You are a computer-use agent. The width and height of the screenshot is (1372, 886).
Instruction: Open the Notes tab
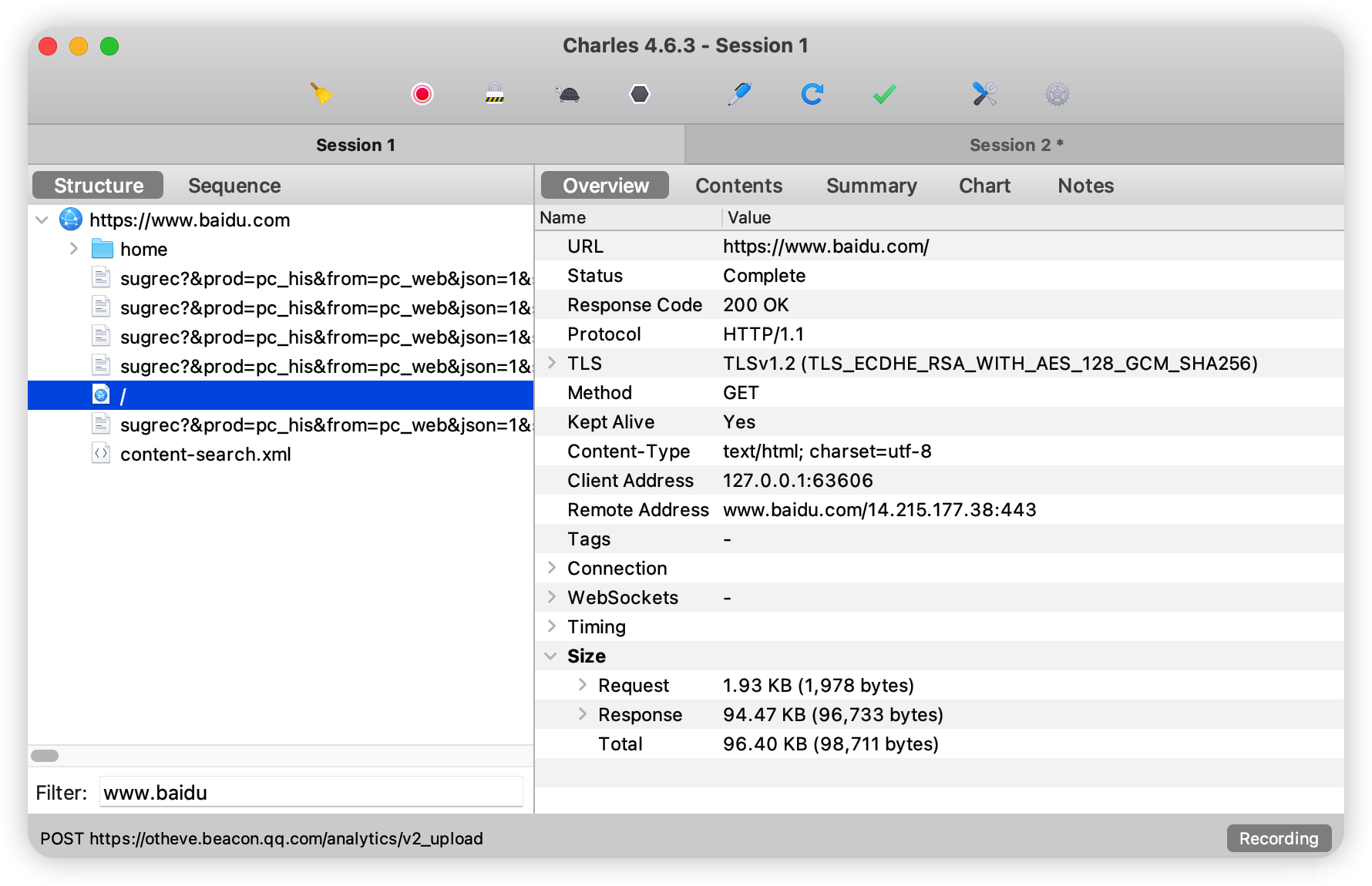tap(1085, 186)
